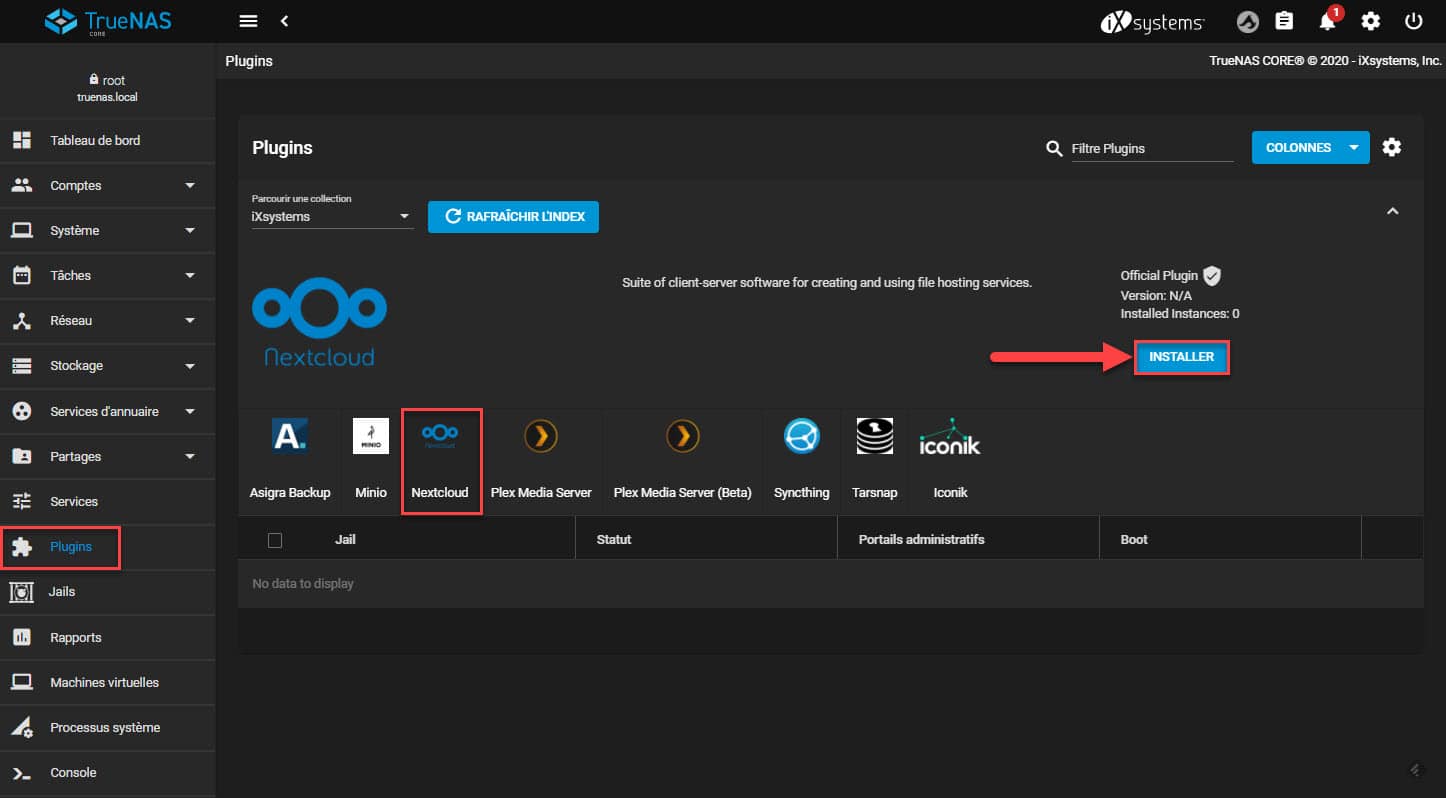Image resolution: width=1446 pixels, height=798 pixels.
Task: Open the alerts bell icon
Action: [x=1328, y=21]
